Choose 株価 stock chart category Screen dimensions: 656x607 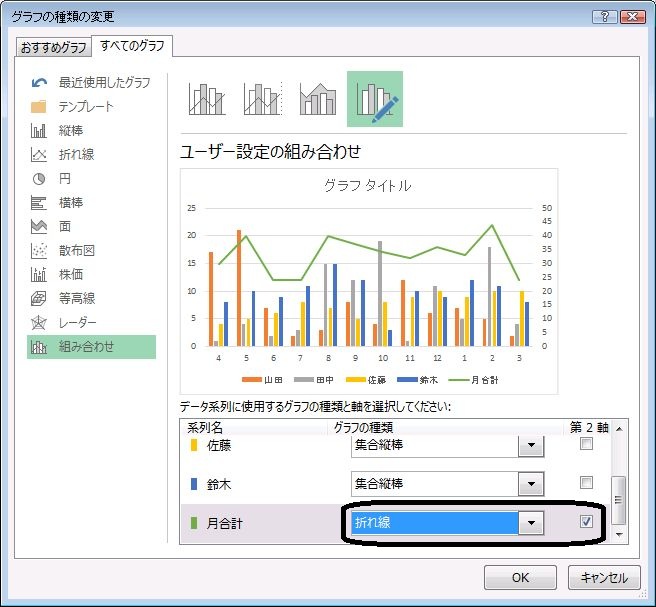(x=70, y=274)
